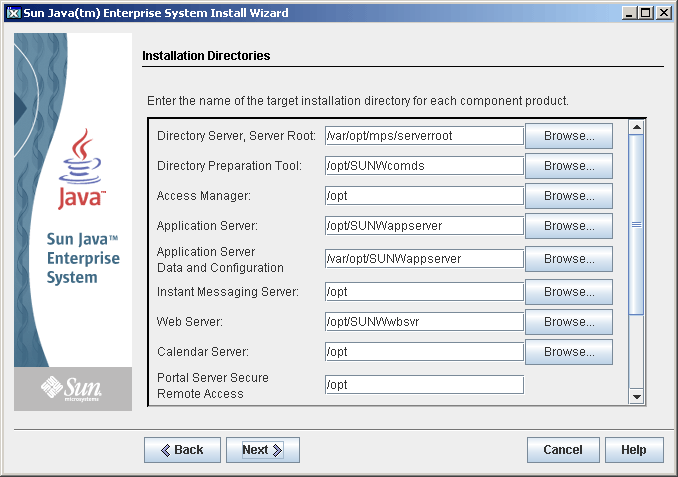This screenshot has width=678, height=477.
Task: Maximize the Install Wizard window
Action: pyautogui.click(x=646, y=13)
